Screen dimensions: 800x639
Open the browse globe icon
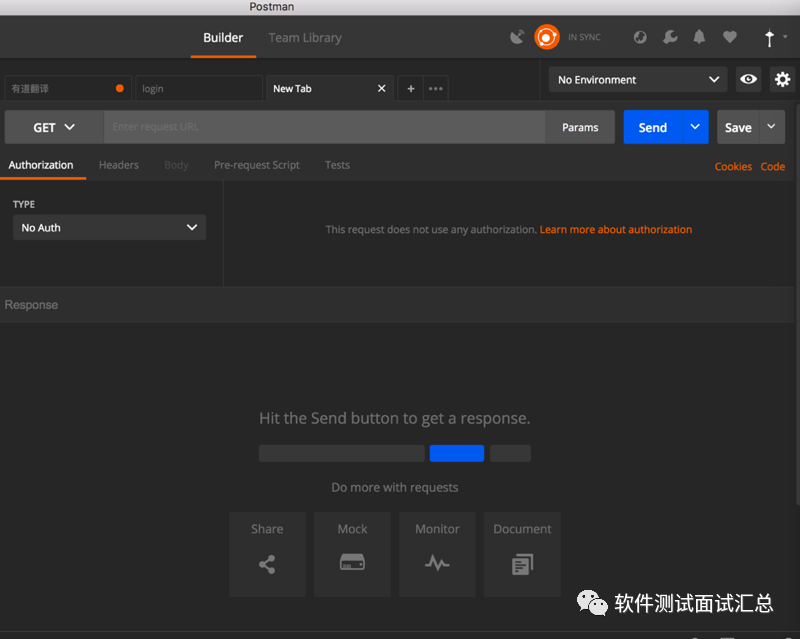coord(640,37)
